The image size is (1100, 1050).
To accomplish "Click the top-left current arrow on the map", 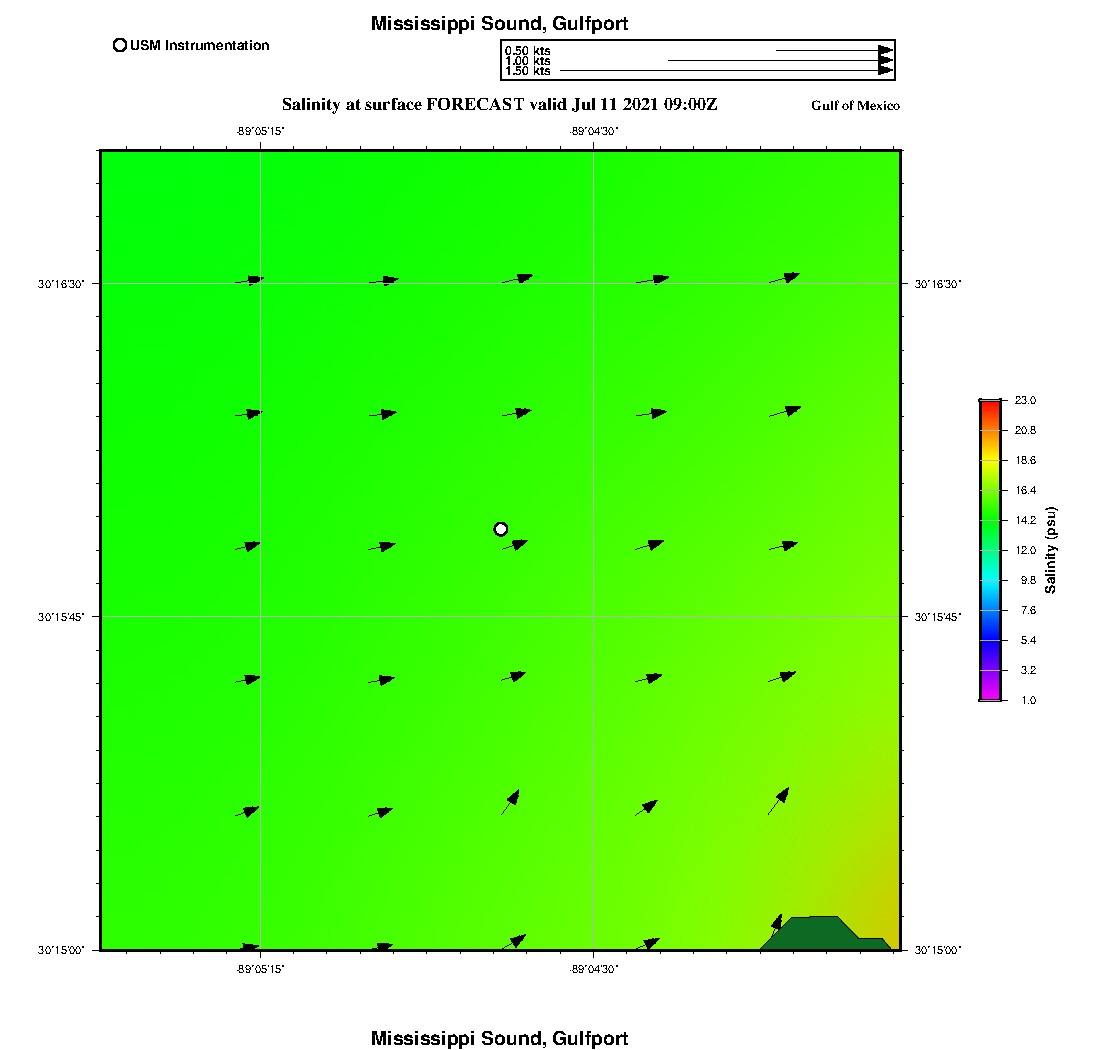I will click(250, 280).
